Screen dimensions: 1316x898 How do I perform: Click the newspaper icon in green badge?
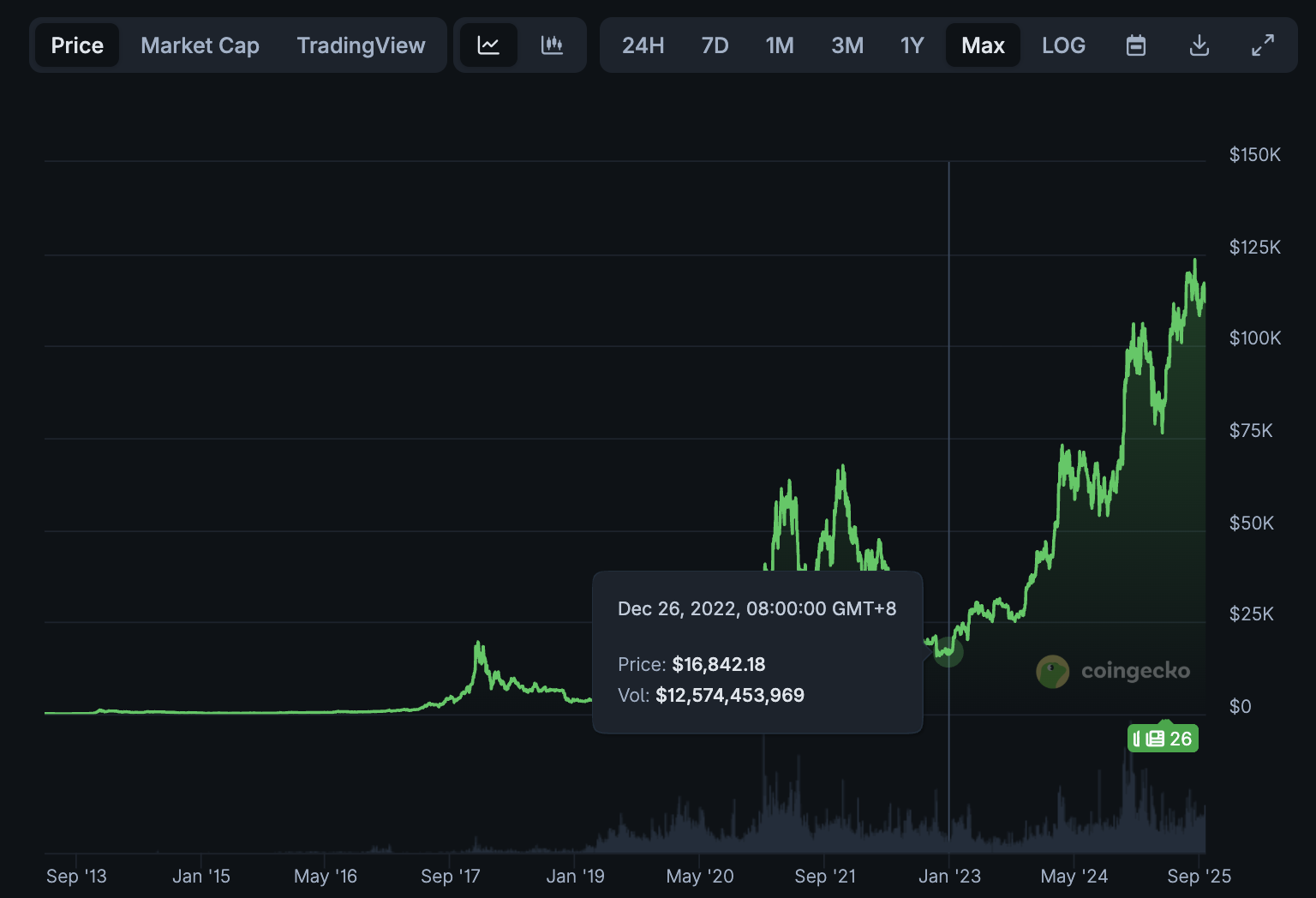1155,738
